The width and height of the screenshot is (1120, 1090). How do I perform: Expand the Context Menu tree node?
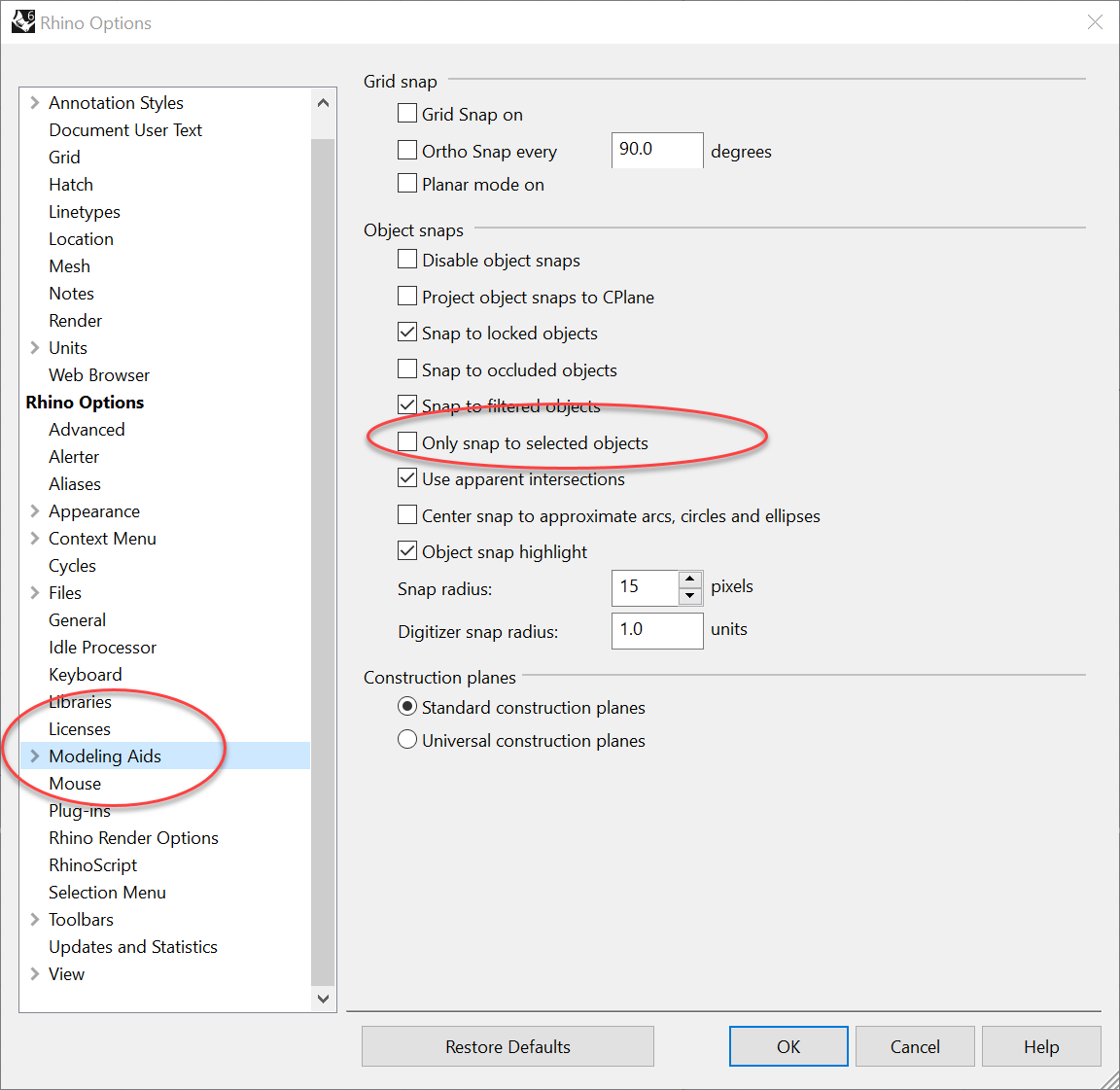(x=34, y=539)
